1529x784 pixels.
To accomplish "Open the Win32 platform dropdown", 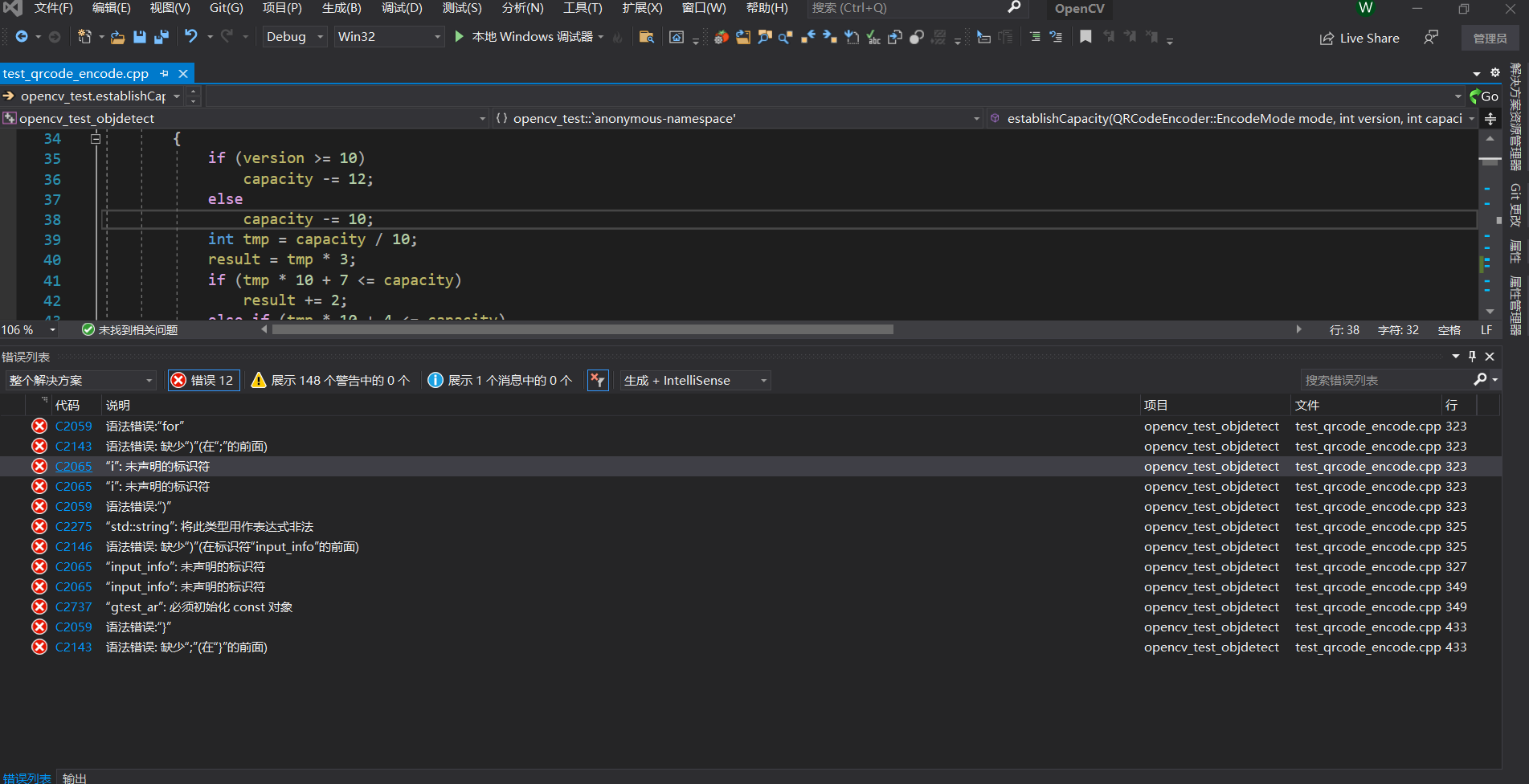I will pyautogui.click(x=389, y=37).
